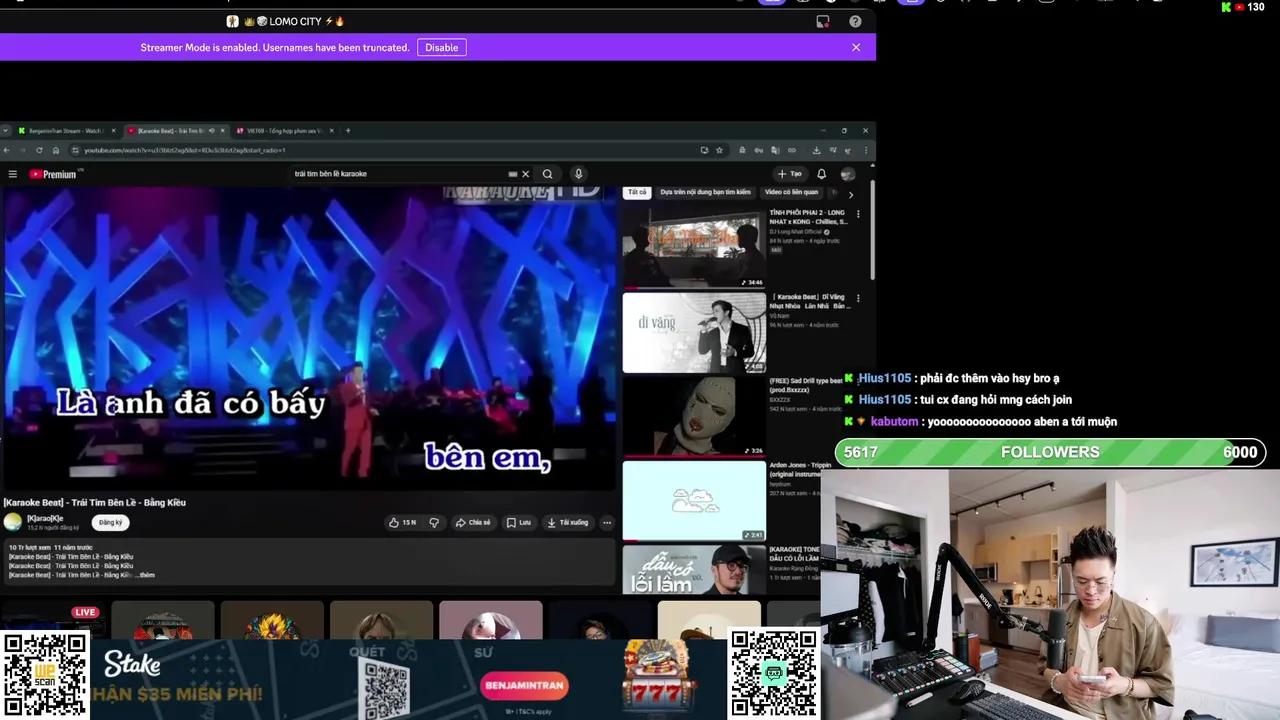Mute the Karaoke Beat tab via its speaker icon
The image size is (1280, 720).
(211, 130)
